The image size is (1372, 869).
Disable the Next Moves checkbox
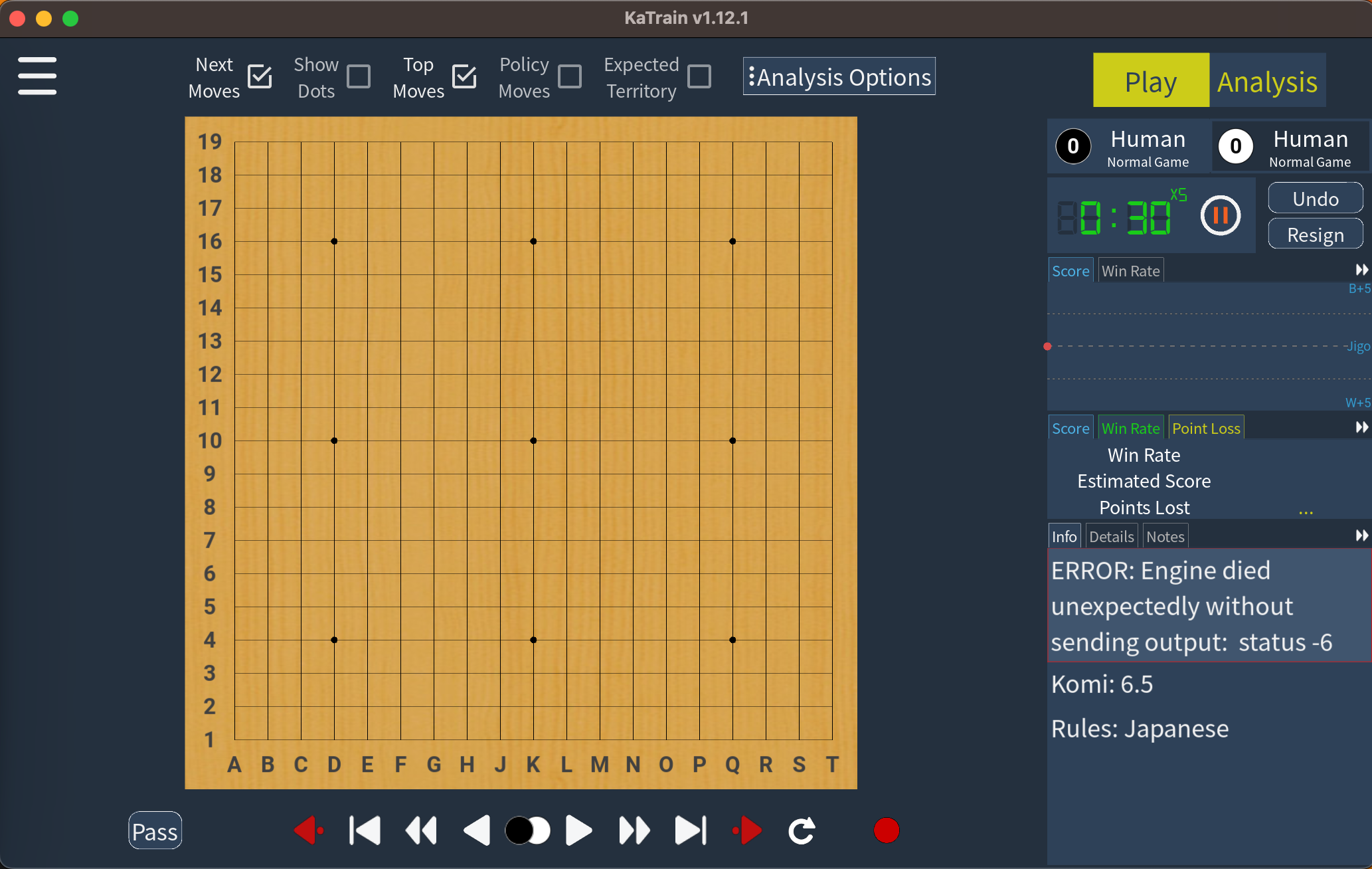point(260,76)
